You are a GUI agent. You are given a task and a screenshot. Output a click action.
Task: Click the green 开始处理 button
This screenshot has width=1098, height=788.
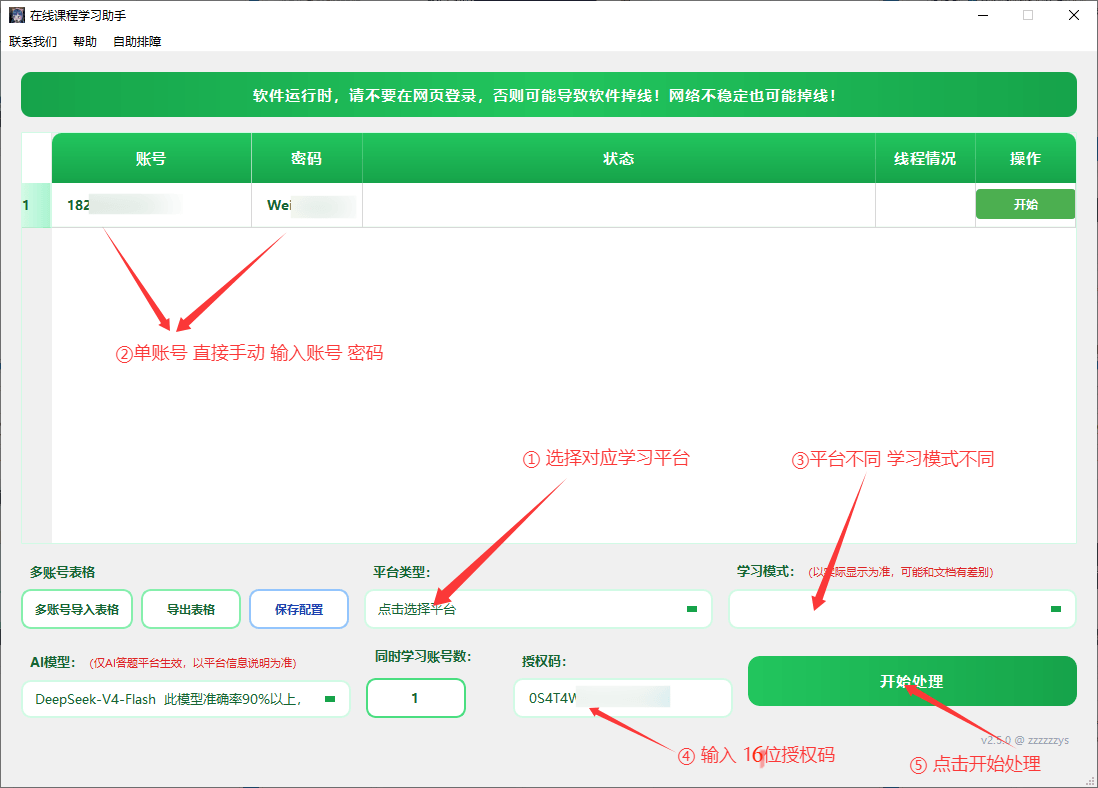click(912, 681)
